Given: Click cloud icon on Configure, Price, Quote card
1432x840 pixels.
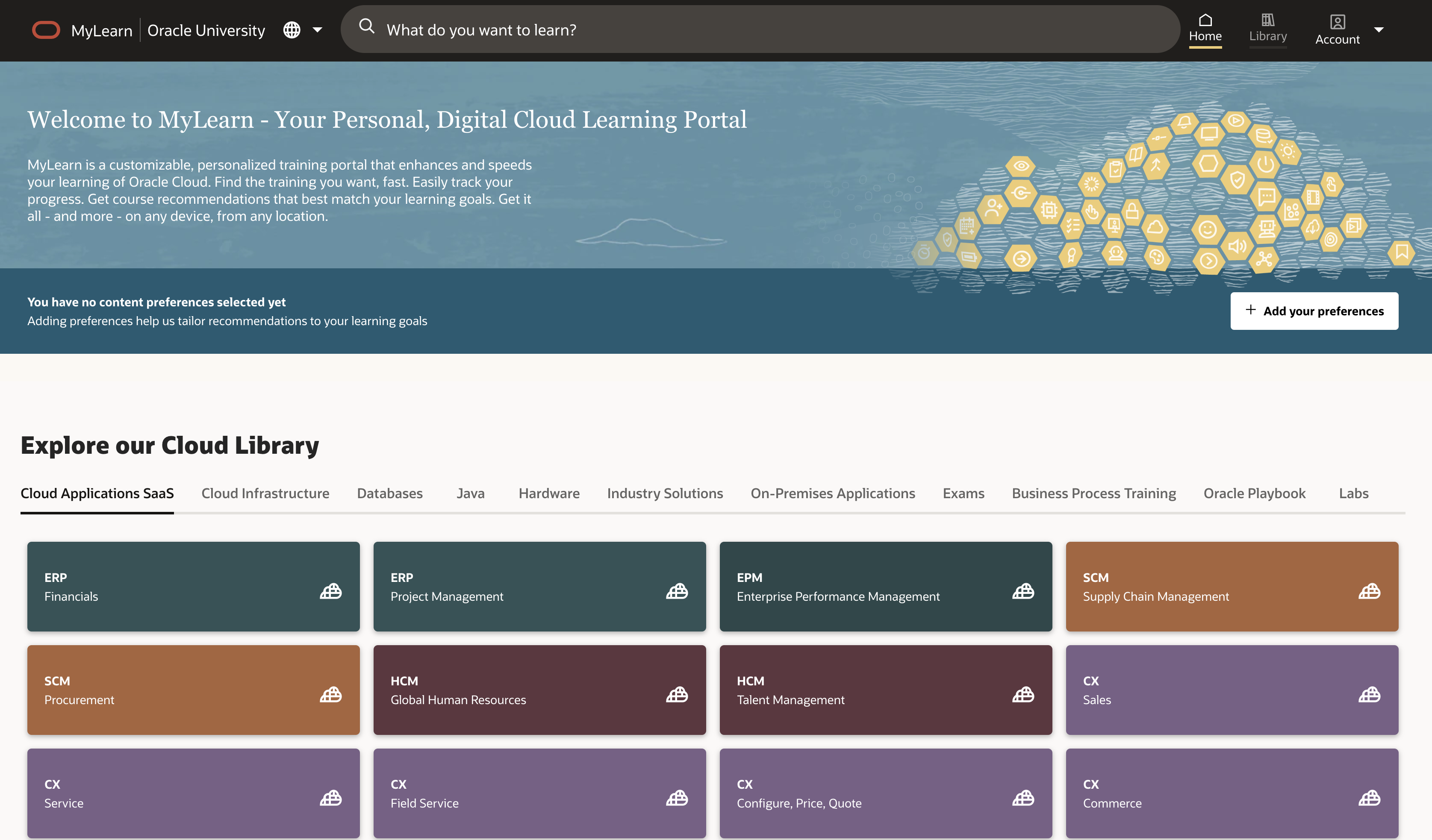Looking at the screenshot, I should [1023, 797].
